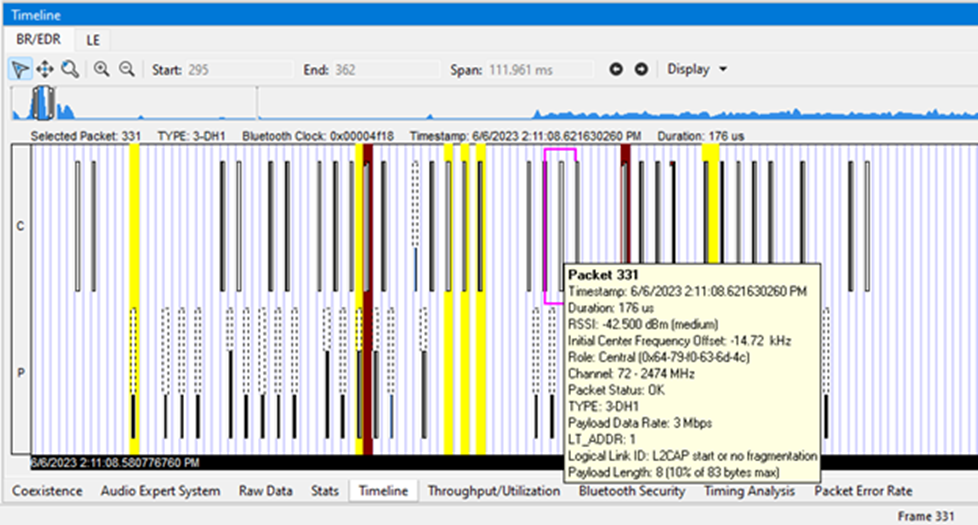This screenshot has height=525, width=978.
Task: Switch to the LE tab
Action: tap(93, 41)
